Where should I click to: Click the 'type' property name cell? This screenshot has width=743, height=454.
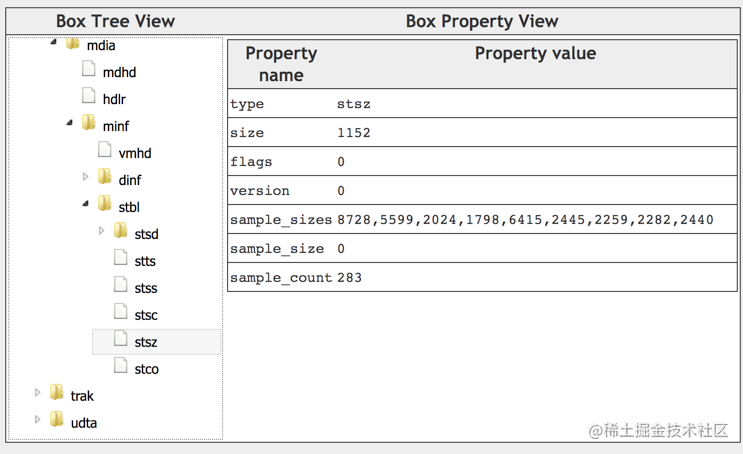tap(247, 104)
